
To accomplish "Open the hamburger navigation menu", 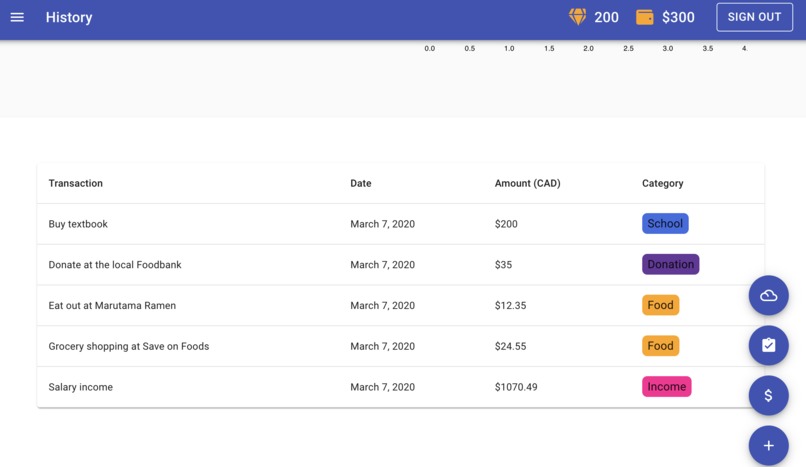I will [17, 17].
